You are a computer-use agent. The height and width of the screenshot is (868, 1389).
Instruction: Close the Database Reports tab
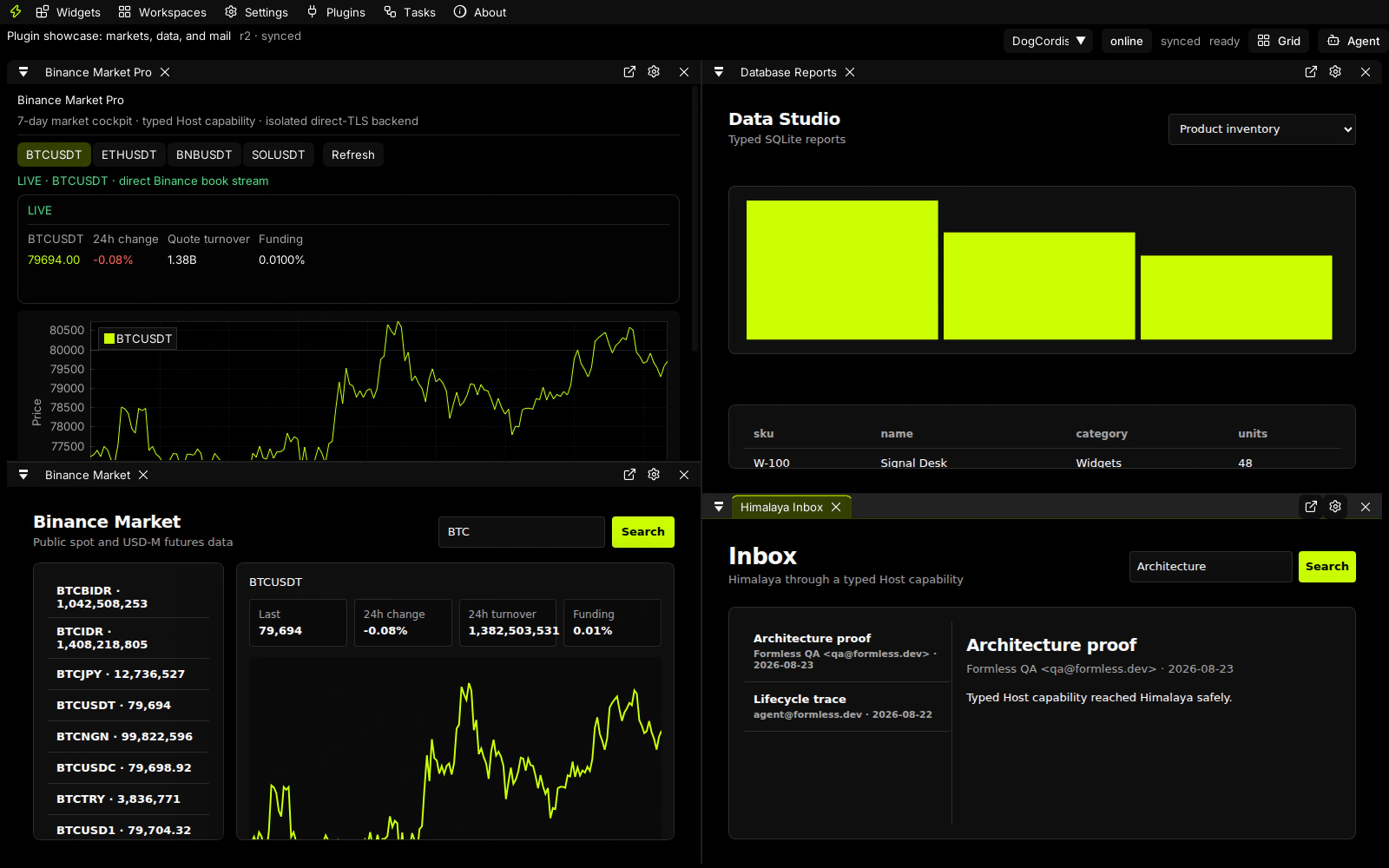coord(850,72)
